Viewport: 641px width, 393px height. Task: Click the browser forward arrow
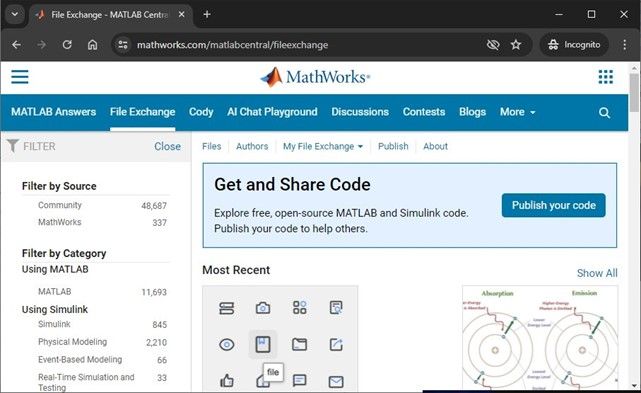pyautogui.click(x=42, y=45)
